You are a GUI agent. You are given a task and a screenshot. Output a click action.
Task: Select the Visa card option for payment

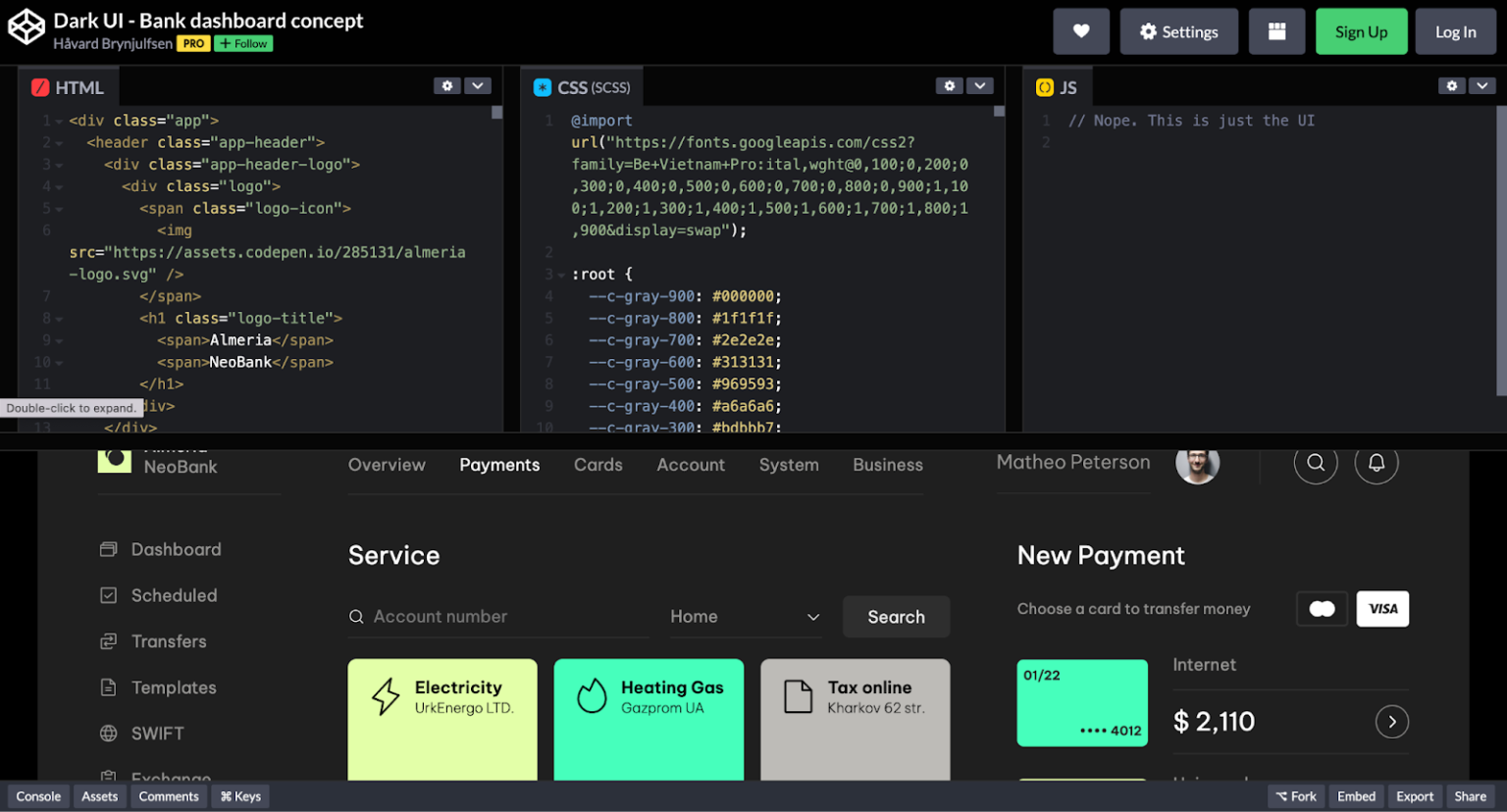[1382, 608]
